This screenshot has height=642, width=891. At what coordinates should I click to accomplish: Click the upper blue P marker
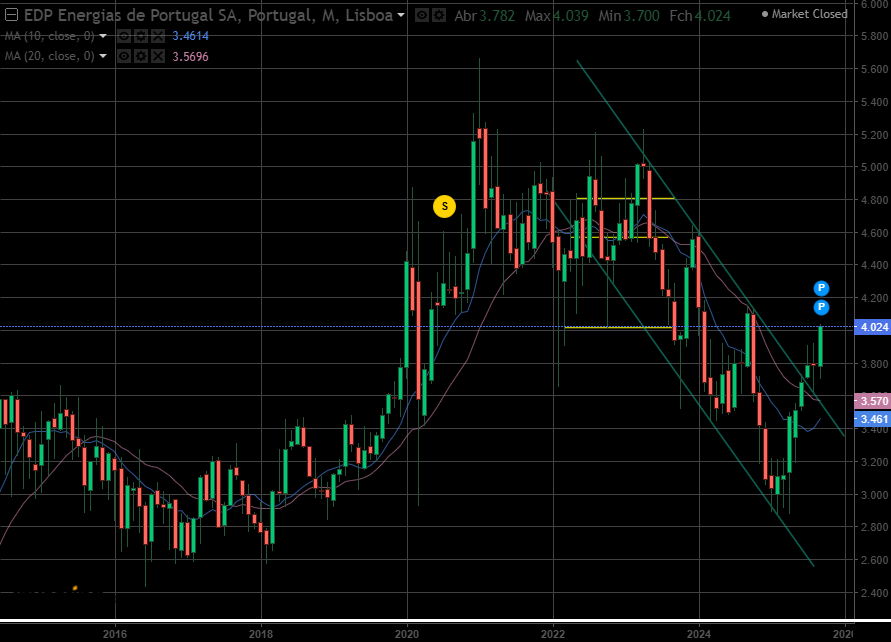(821, 288)
